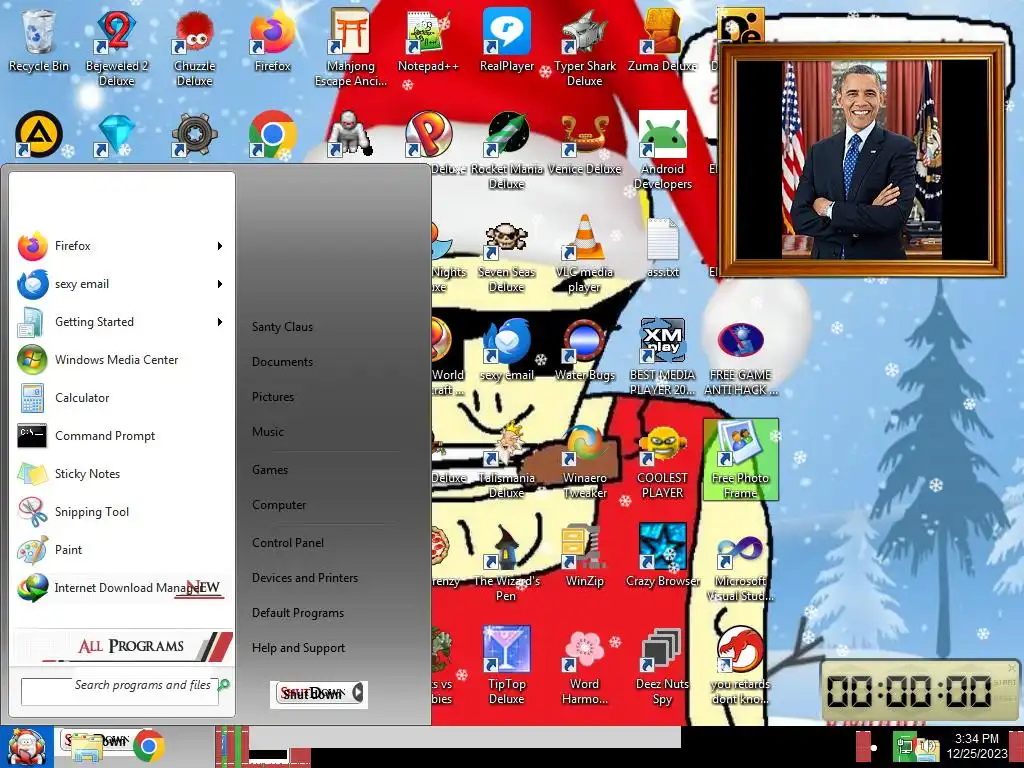Viewport: 1024px width, 768px height.
Task: Open Santy Claus user folder link
Action: coord(282,327)
